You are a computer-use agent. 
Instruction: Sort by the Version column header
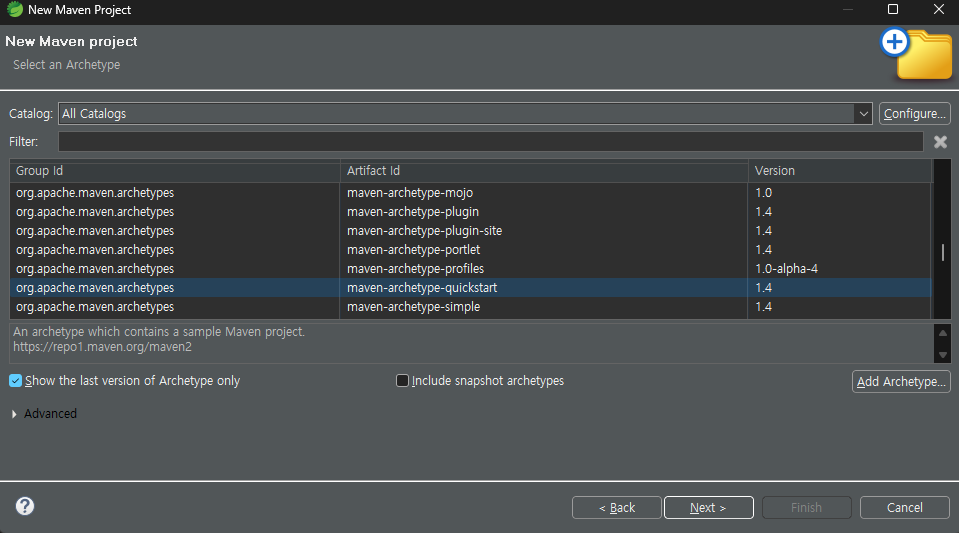[839, 171]
